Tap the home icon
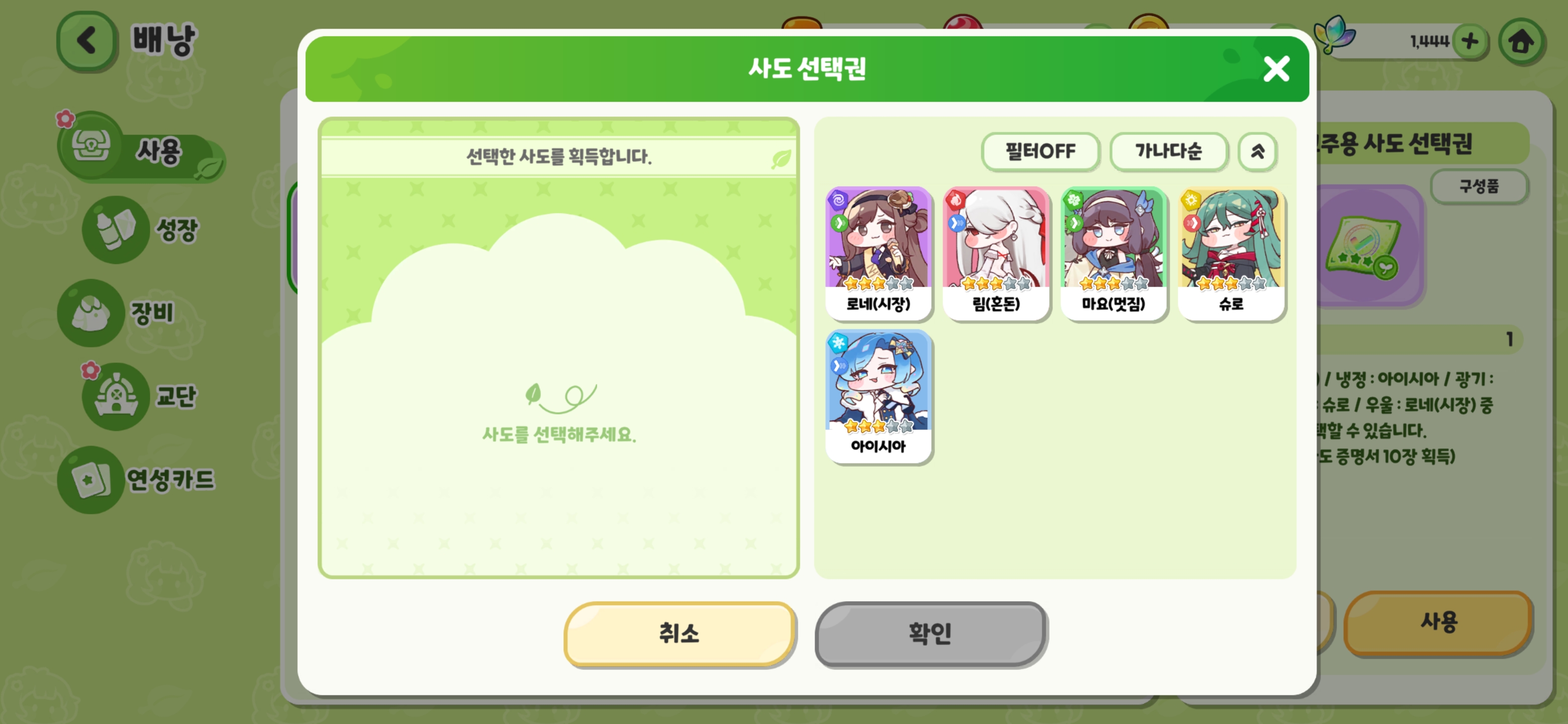Viewport: 1568px width, 724px height. point(1521,41)
